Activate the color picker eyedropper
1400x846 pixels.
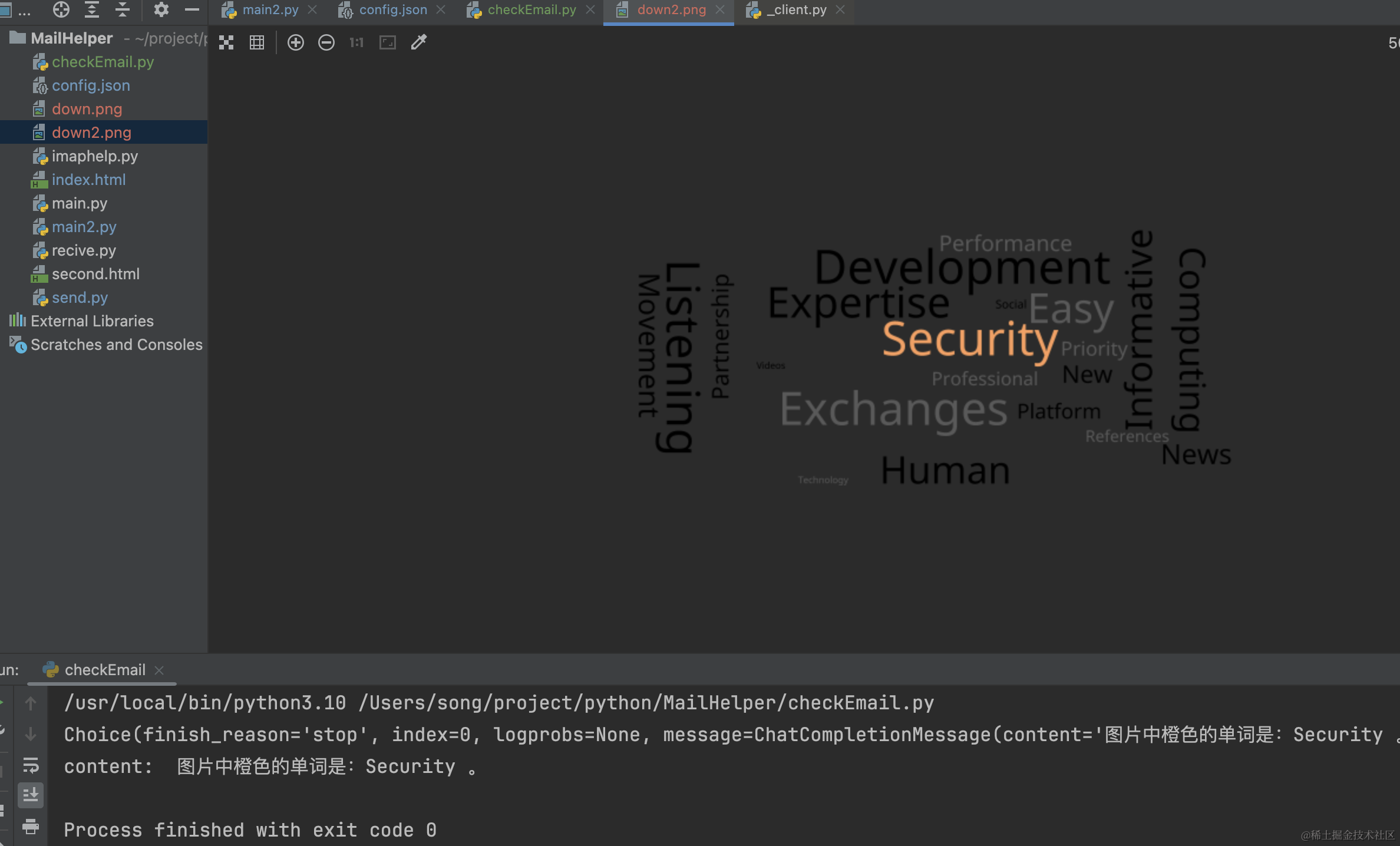(419, 42)
